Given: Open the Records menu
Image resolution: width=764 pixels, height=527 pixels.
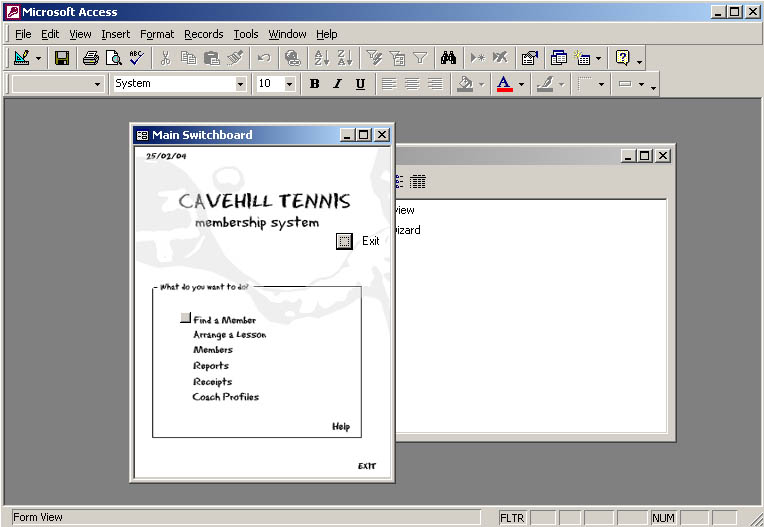Looking at the screenshot, I should (204, 34).
